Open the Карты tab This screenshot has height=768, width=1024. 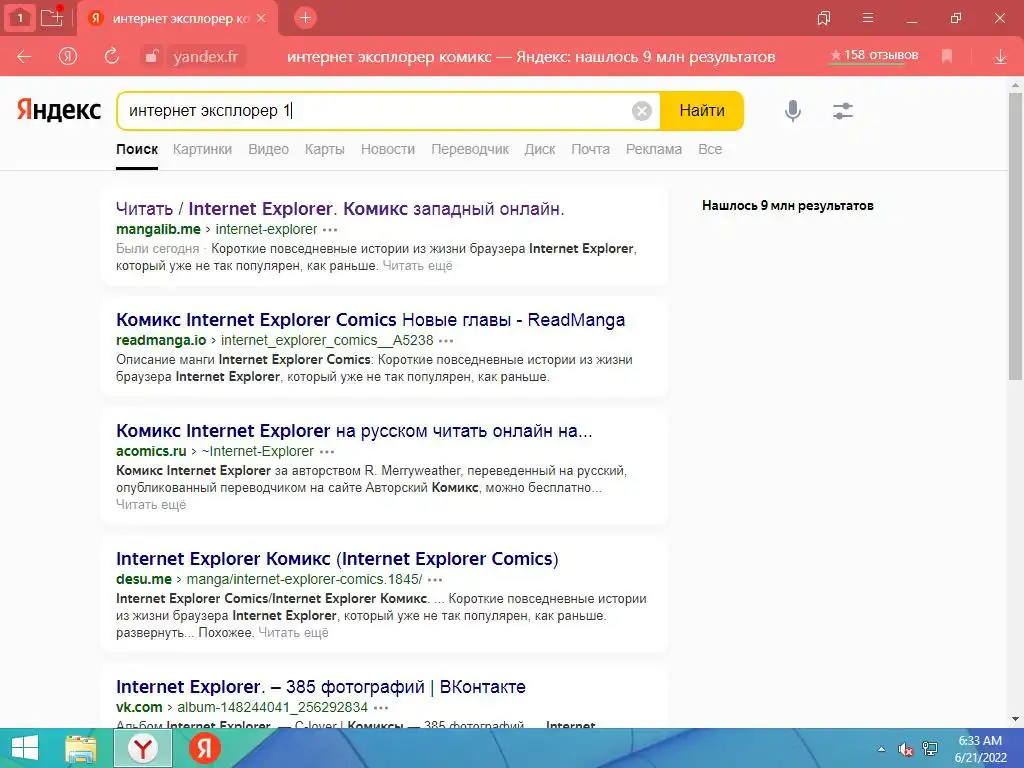pyautogui.click(x=325, y=149)
